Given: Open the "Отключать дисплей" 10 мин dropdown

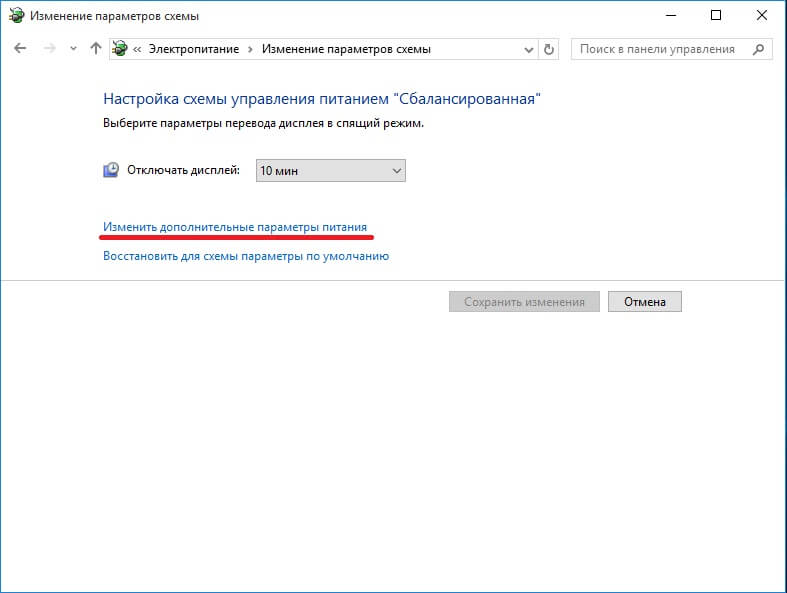Looking at the screenshot, I should point(330,171).
